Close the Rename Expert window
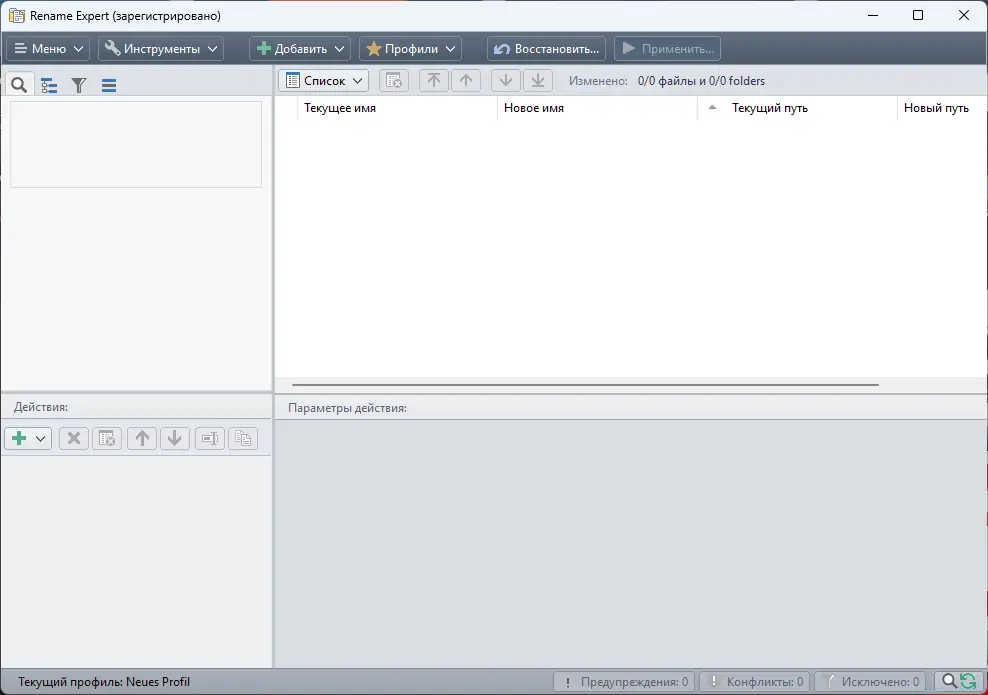988x695 pixels. pyautogui.click(x=963, y=15)
